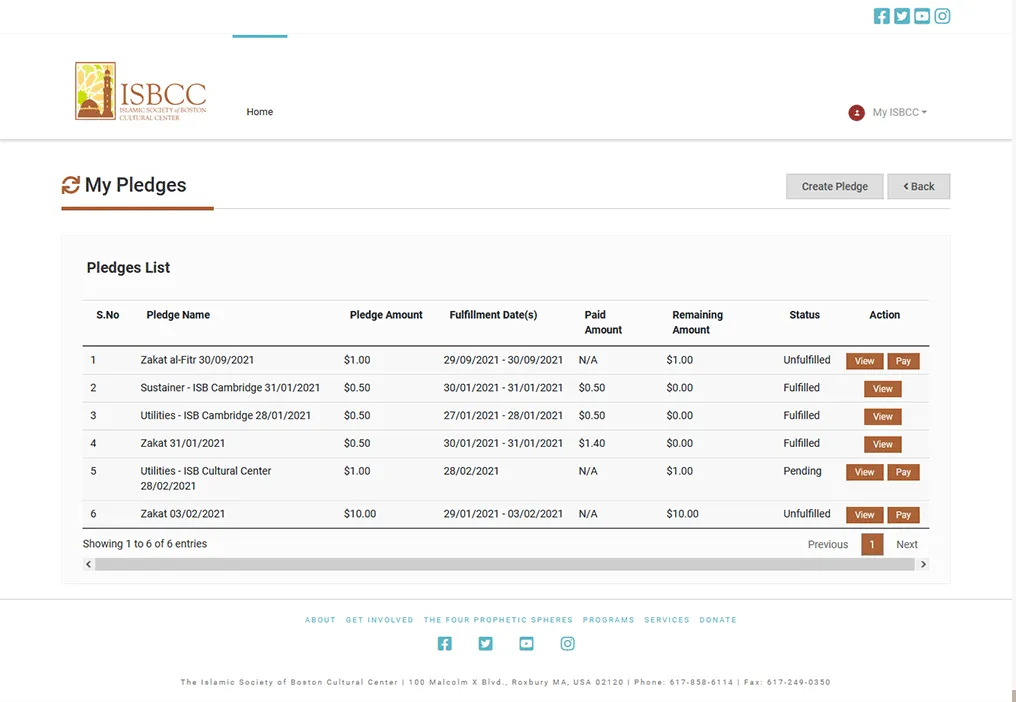Sort by Remaining Amount column header
Image resolution: width=1016 pixels, height=702 pixels.
(x=697, y=322)
